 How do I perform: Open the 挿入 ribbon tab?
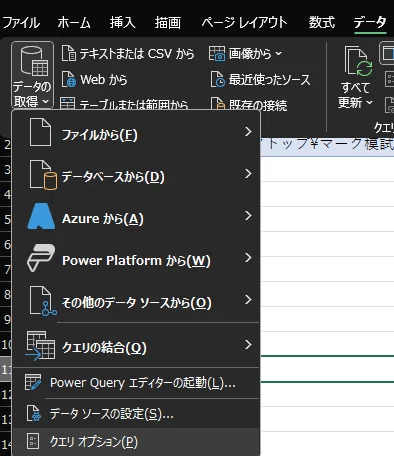(123, 23)
